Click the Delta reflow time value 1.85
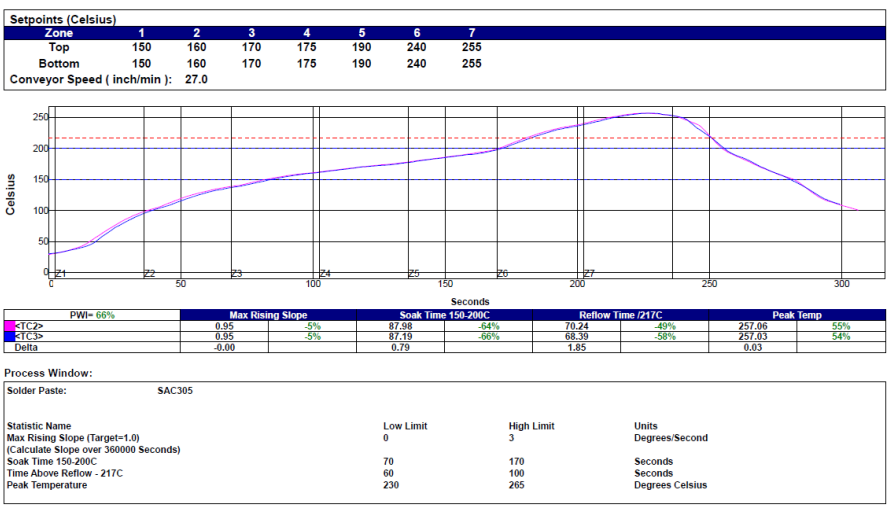The image size is (889, 507). pos(577,347)
